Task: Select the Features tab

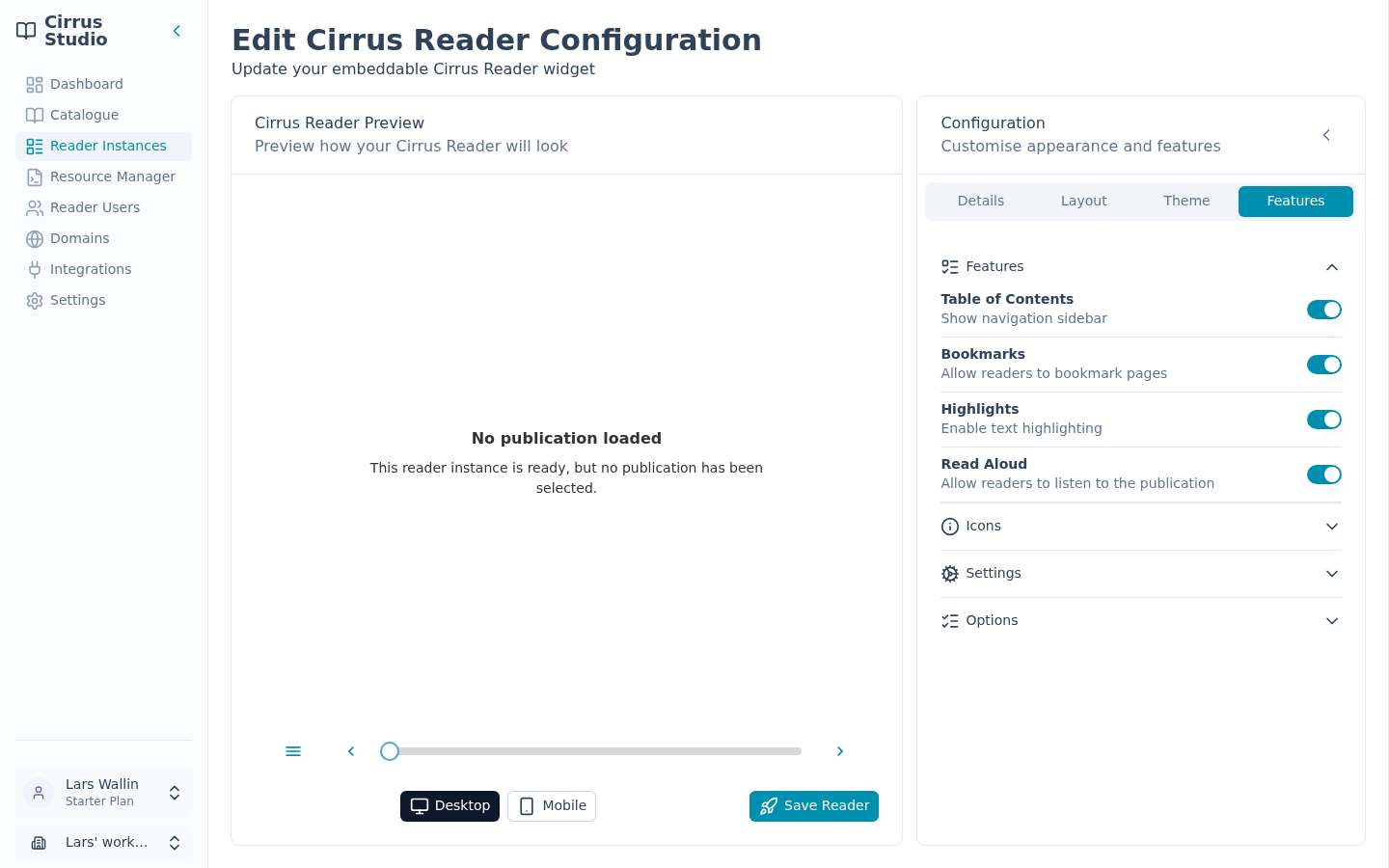Action: tap(1295, 201)
